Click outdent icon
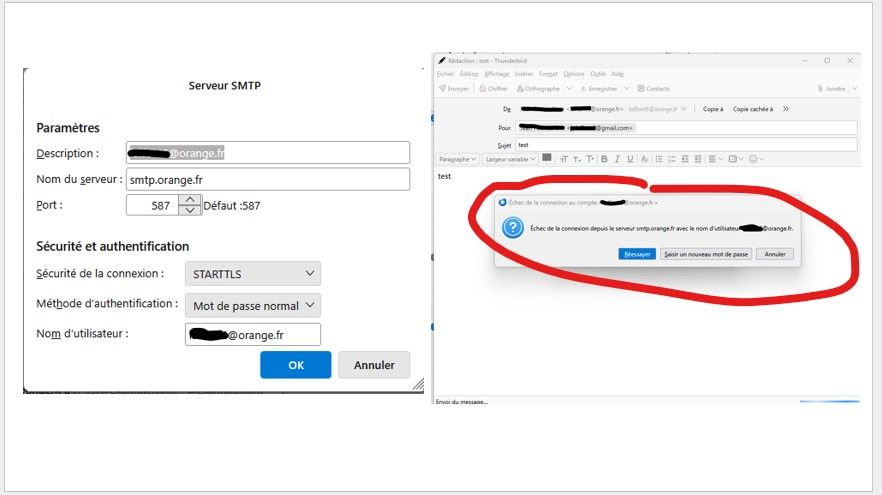 coord(685,159)
